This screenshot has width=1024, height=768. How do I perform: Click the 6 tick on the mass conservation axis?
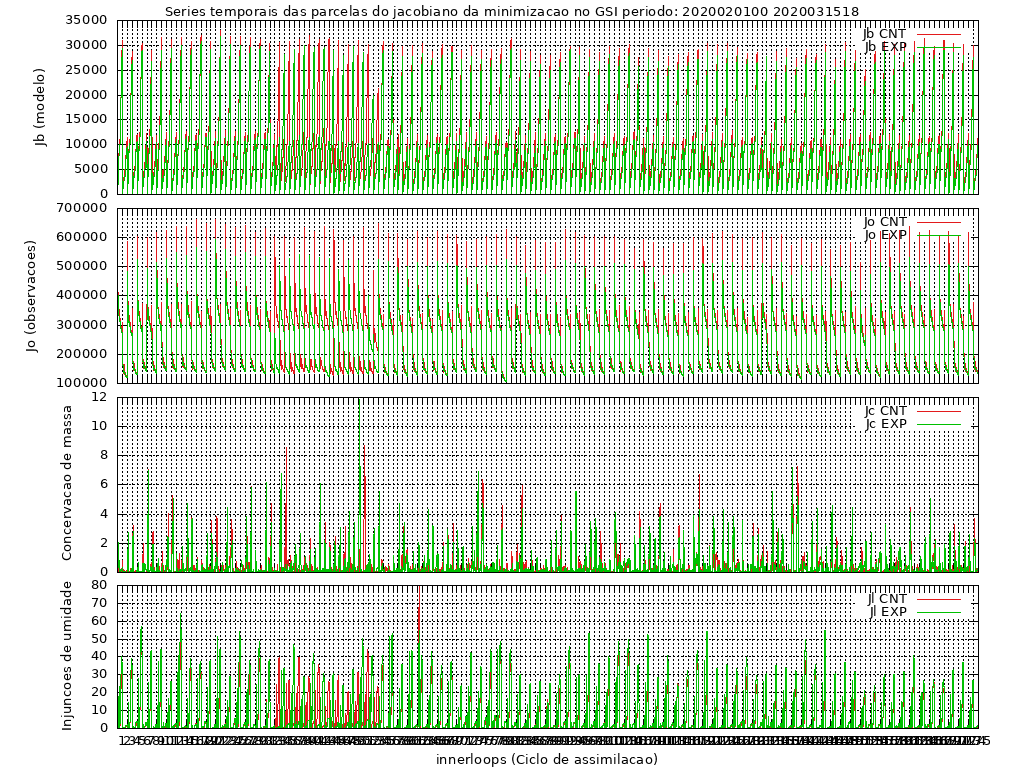coord(103,485)
